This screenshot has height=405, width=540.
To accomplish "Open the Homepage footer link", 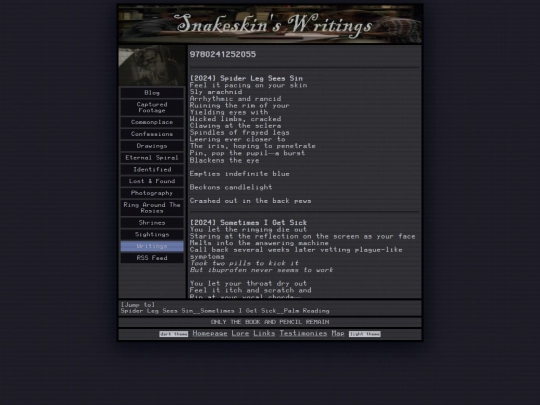I will 210,333.
